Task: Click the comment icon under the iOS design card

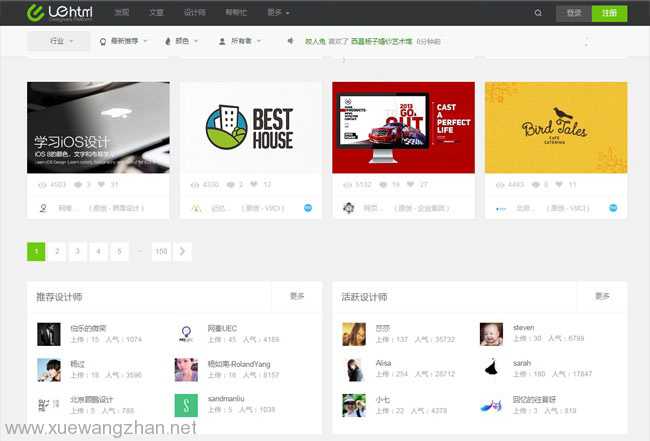Action: point(88,184)
